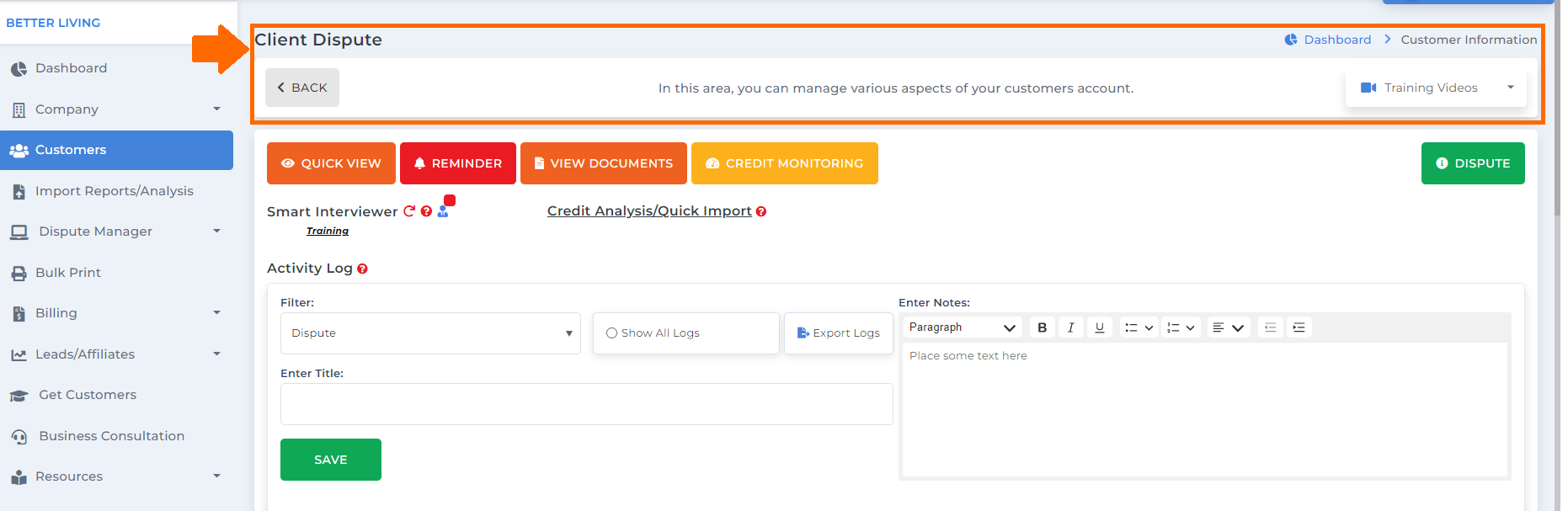The width and height of the screenshot is (1568, 511).
Task: Open Bulk Print from the sidebar
Action: coord(68,273)
